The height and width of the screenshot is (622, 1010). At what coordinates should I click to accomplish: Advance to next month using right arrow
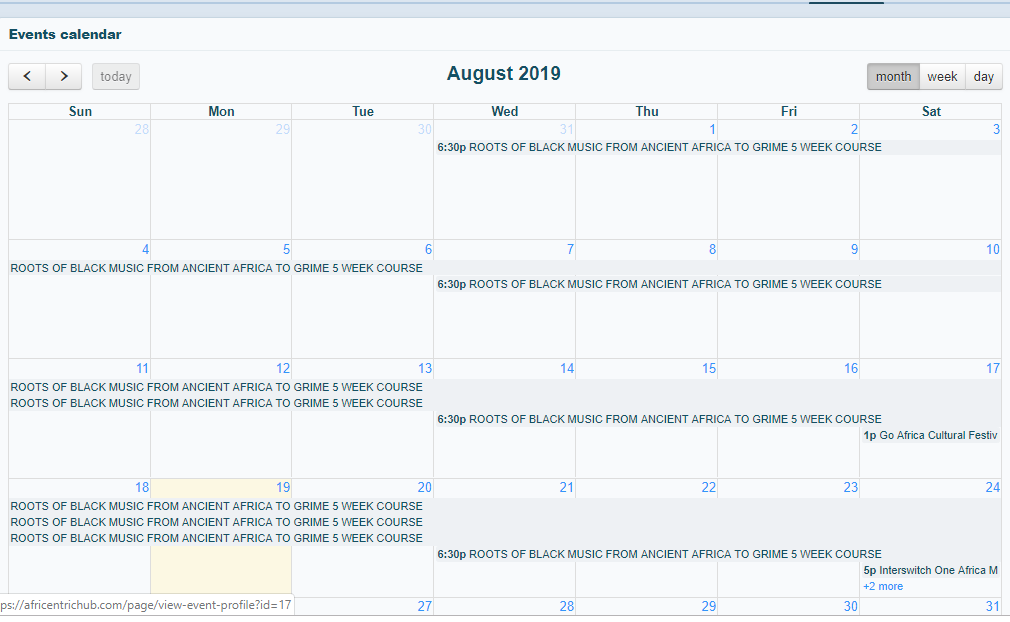click(64, 77)
